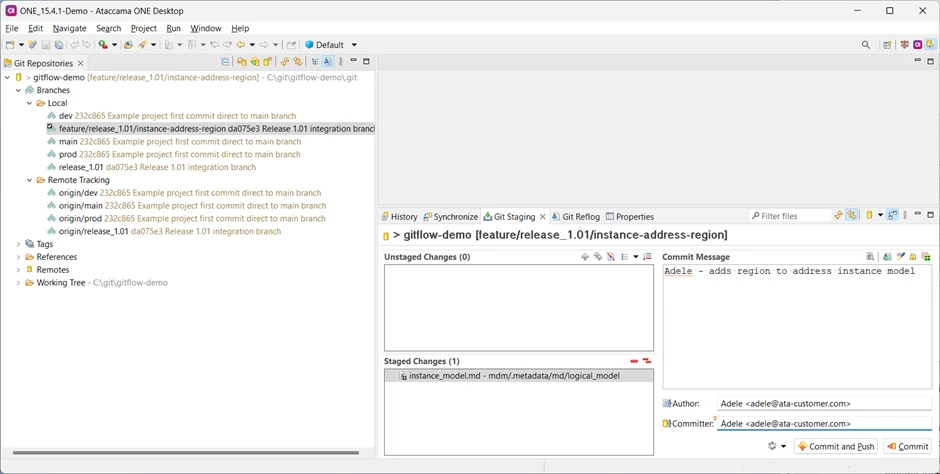Select the Git perspective icon at far right

930,45
